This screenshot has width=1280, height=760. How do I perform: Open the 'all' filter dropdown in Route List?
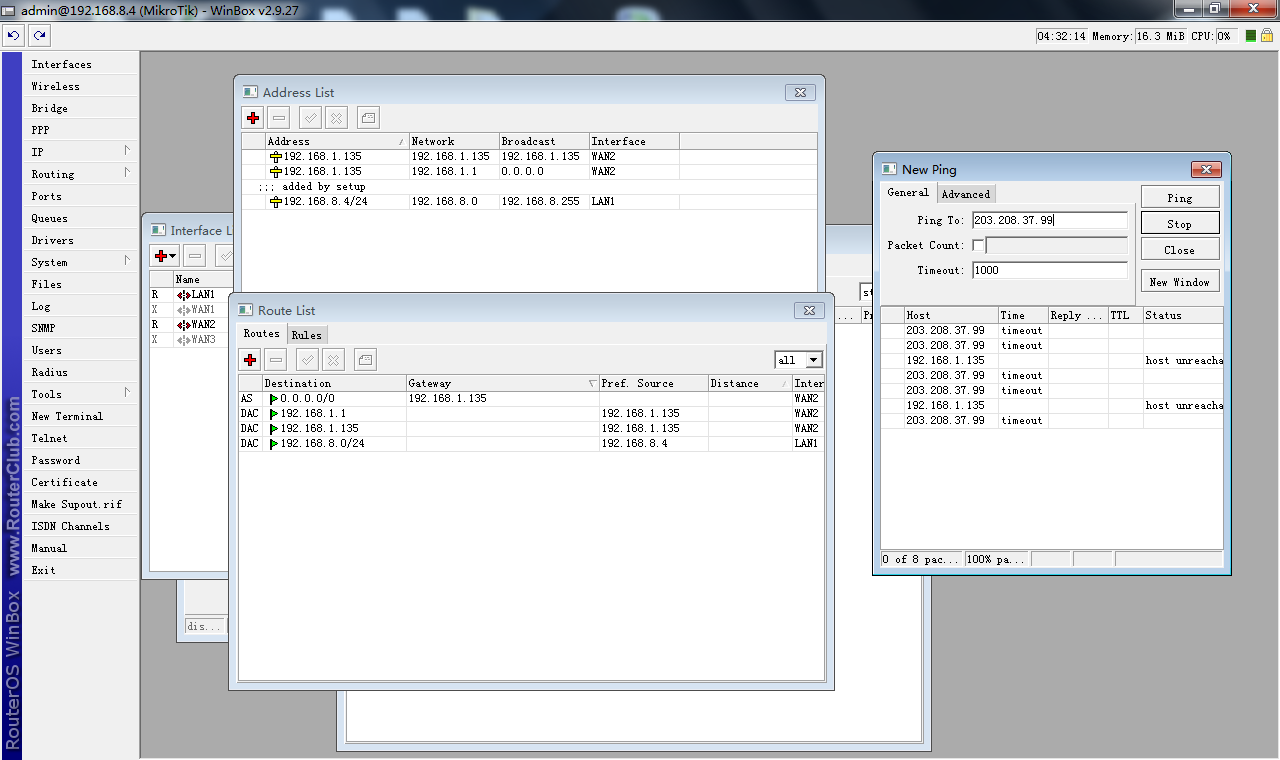coord(813,360)
